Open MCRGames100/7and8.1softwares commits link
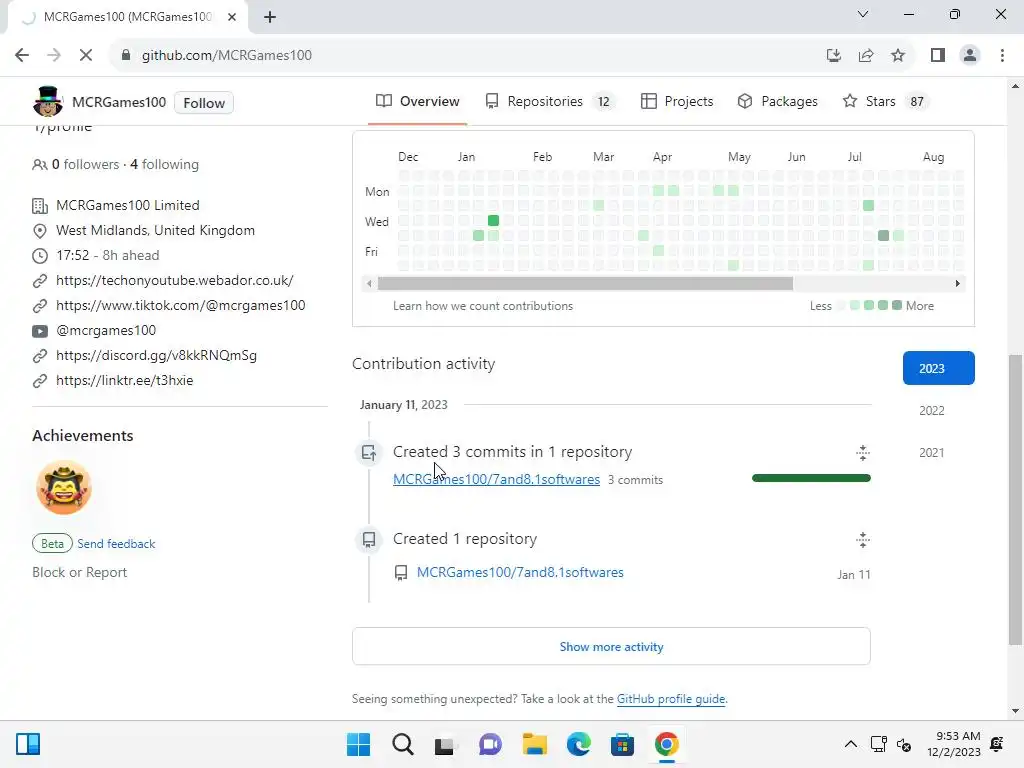The image size is (1024, 768). coord(496,479)
